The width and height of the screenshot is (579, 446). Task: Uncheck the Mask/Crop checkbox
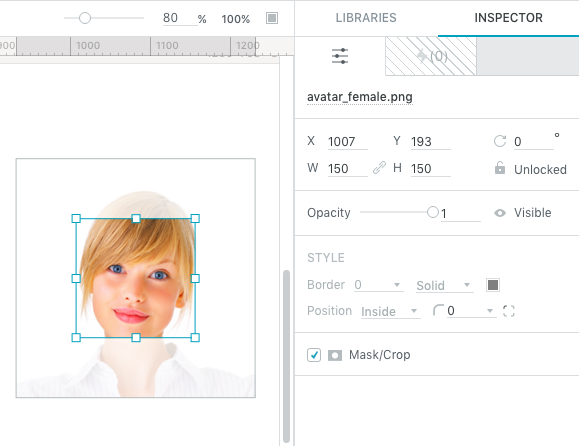pyautogui.click(x=314, y=355)
